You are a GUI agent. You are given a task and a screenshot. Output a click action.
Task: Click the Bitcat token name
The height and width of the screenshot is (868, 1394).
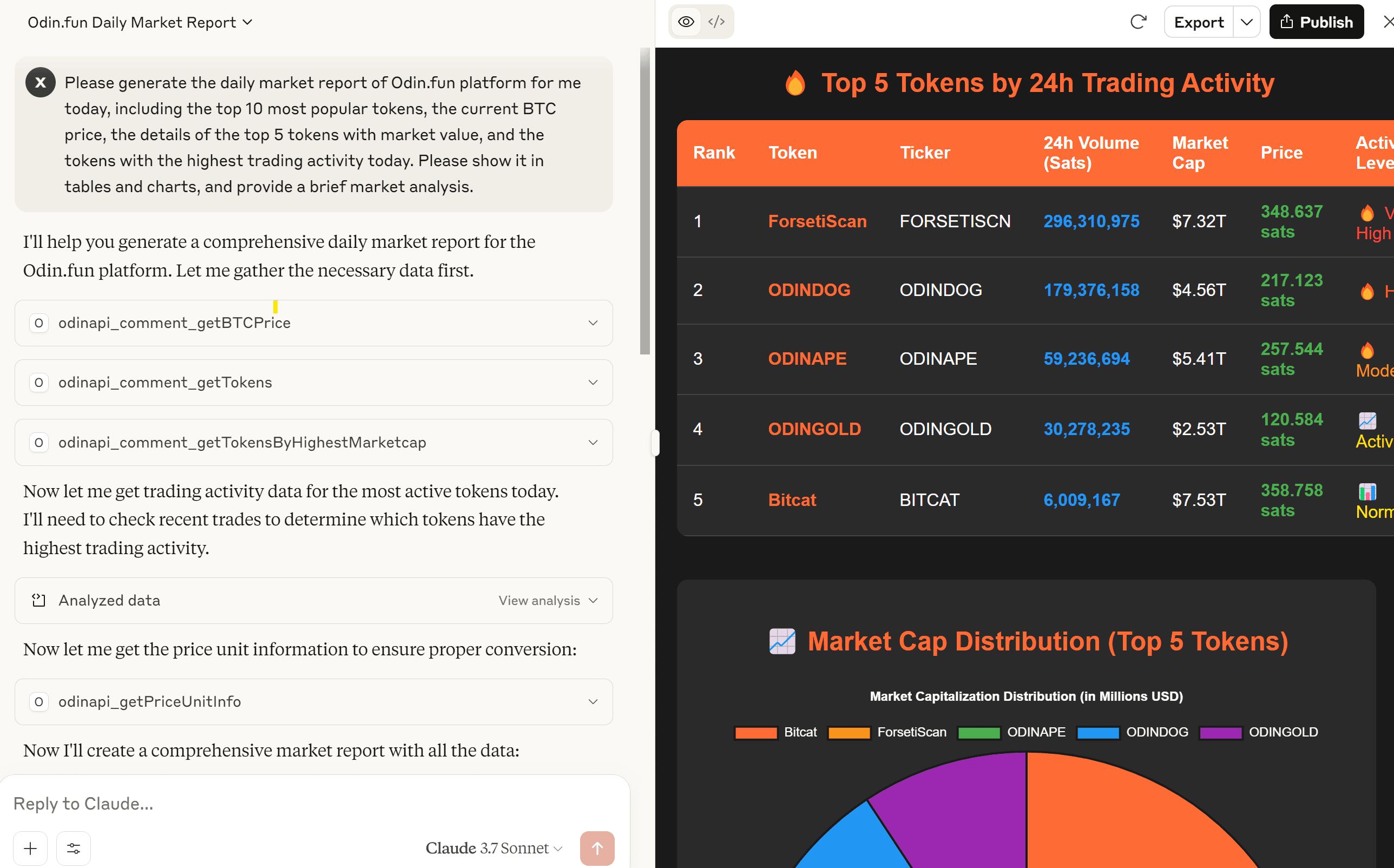(x=791, y=500)
